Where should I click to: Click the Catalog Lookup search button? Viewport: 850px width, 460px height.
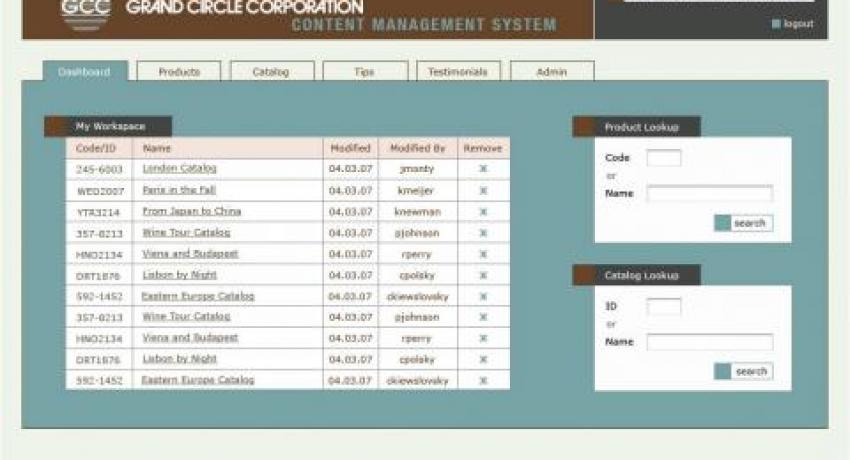(744, 371)
